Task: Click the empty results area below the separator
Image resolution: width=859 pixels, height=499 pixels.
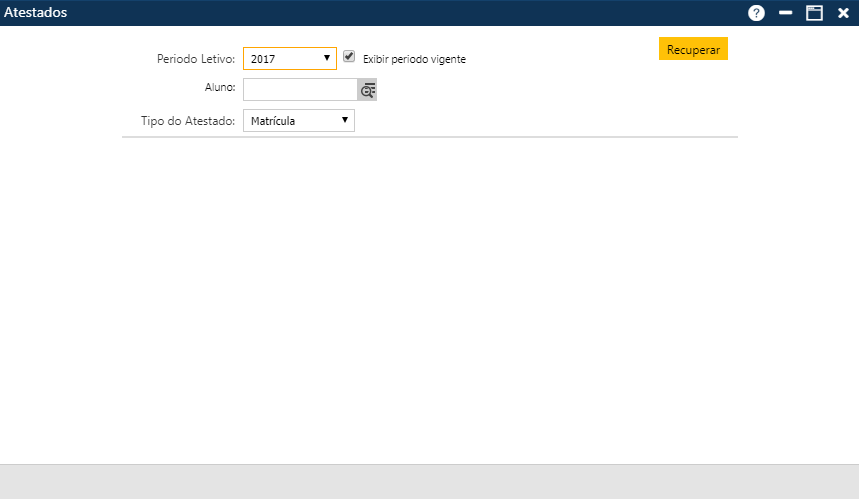Action: pos(429,300)
